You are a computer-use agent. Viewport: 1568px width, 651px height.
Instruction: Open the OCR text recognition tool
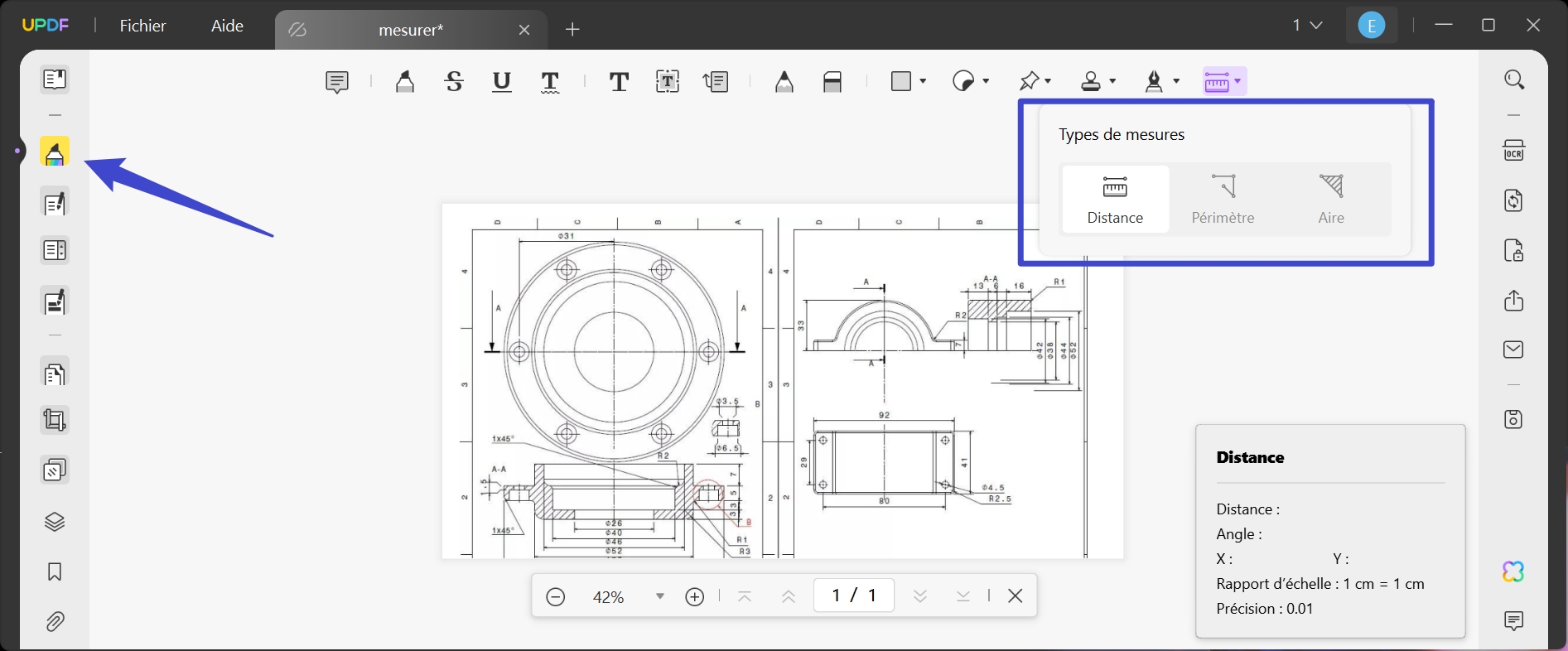[x=1513, y=151]
